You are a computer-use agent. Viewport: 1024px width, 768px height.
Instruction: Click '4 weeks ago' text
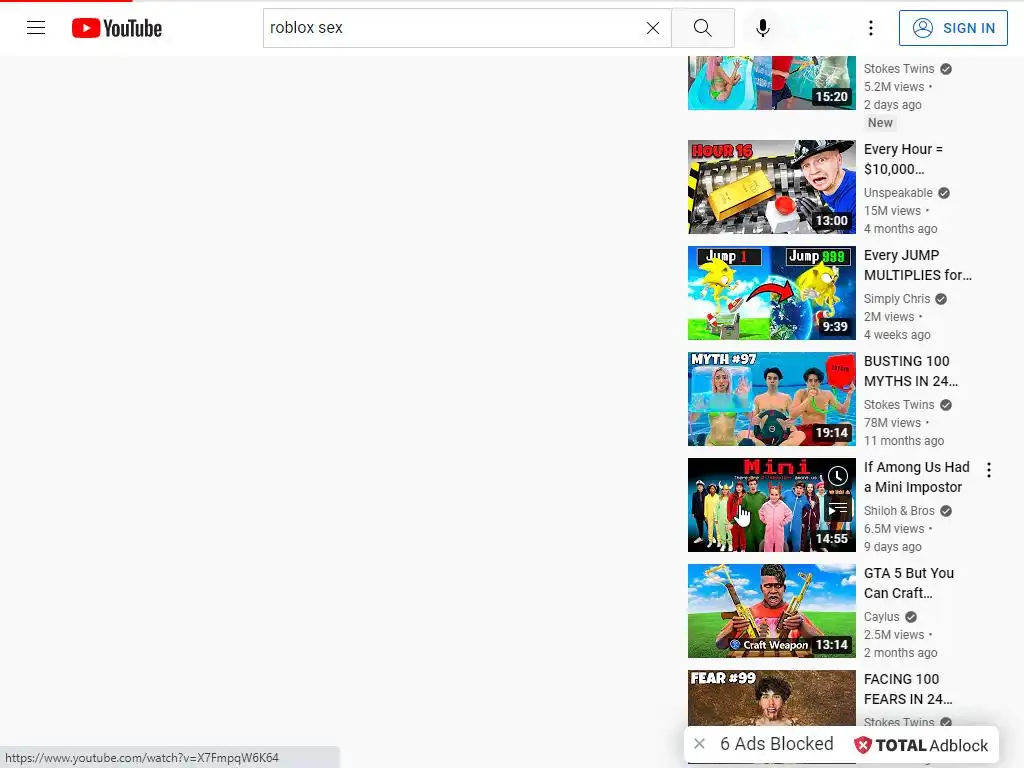[x=897, y=334]
